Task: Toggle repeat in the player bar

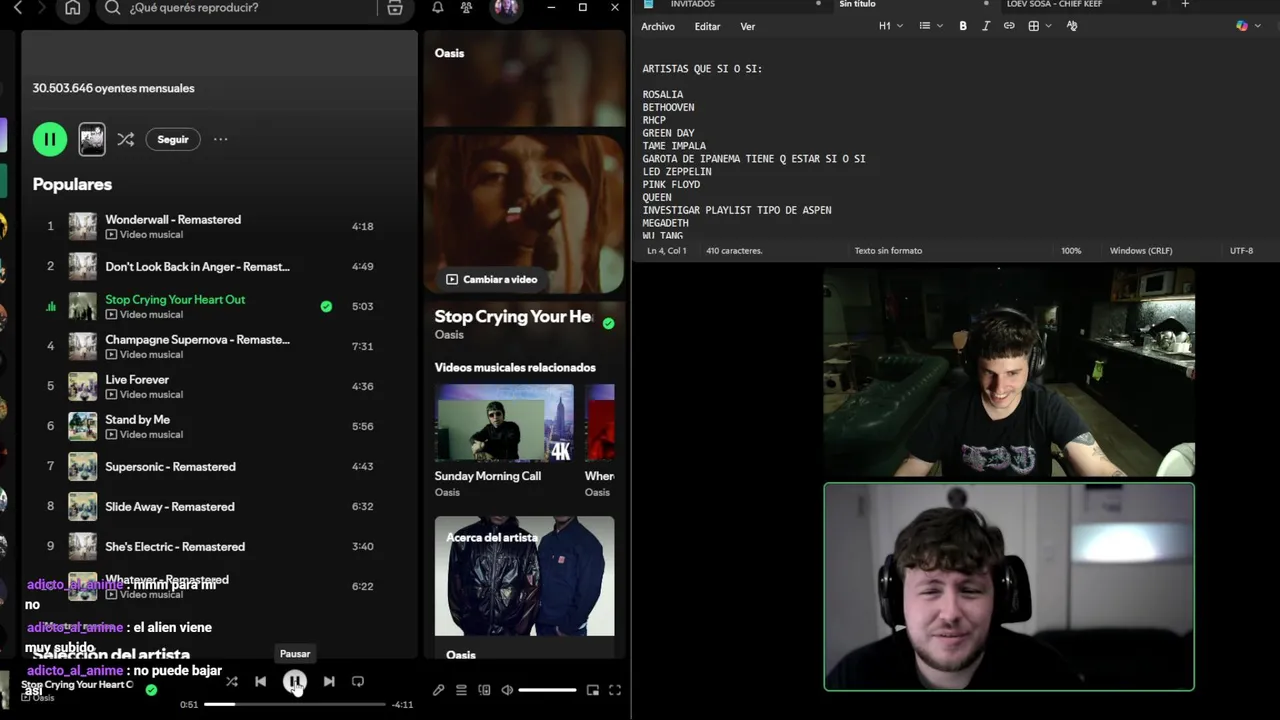Action: tap(358, 681)
